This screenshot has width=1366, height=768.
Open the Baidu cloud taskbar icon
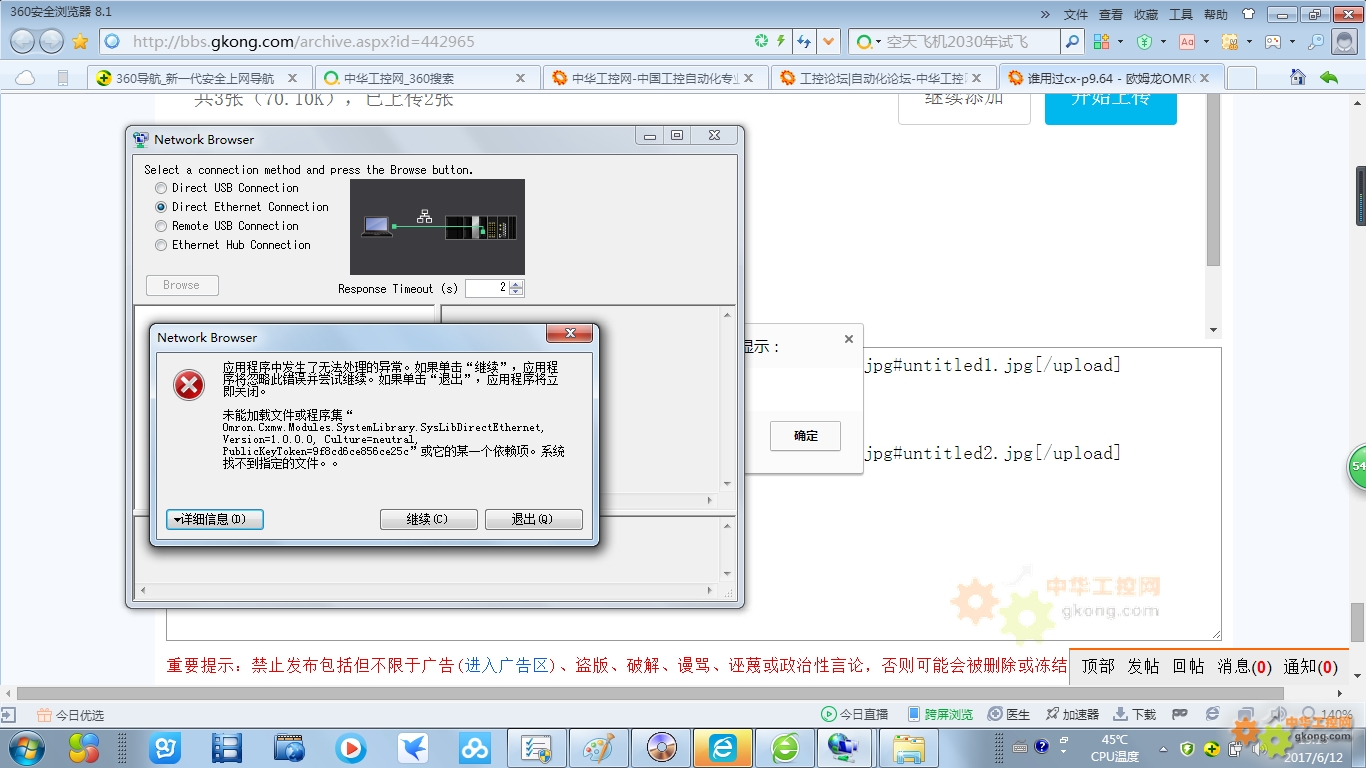(475, 748)
